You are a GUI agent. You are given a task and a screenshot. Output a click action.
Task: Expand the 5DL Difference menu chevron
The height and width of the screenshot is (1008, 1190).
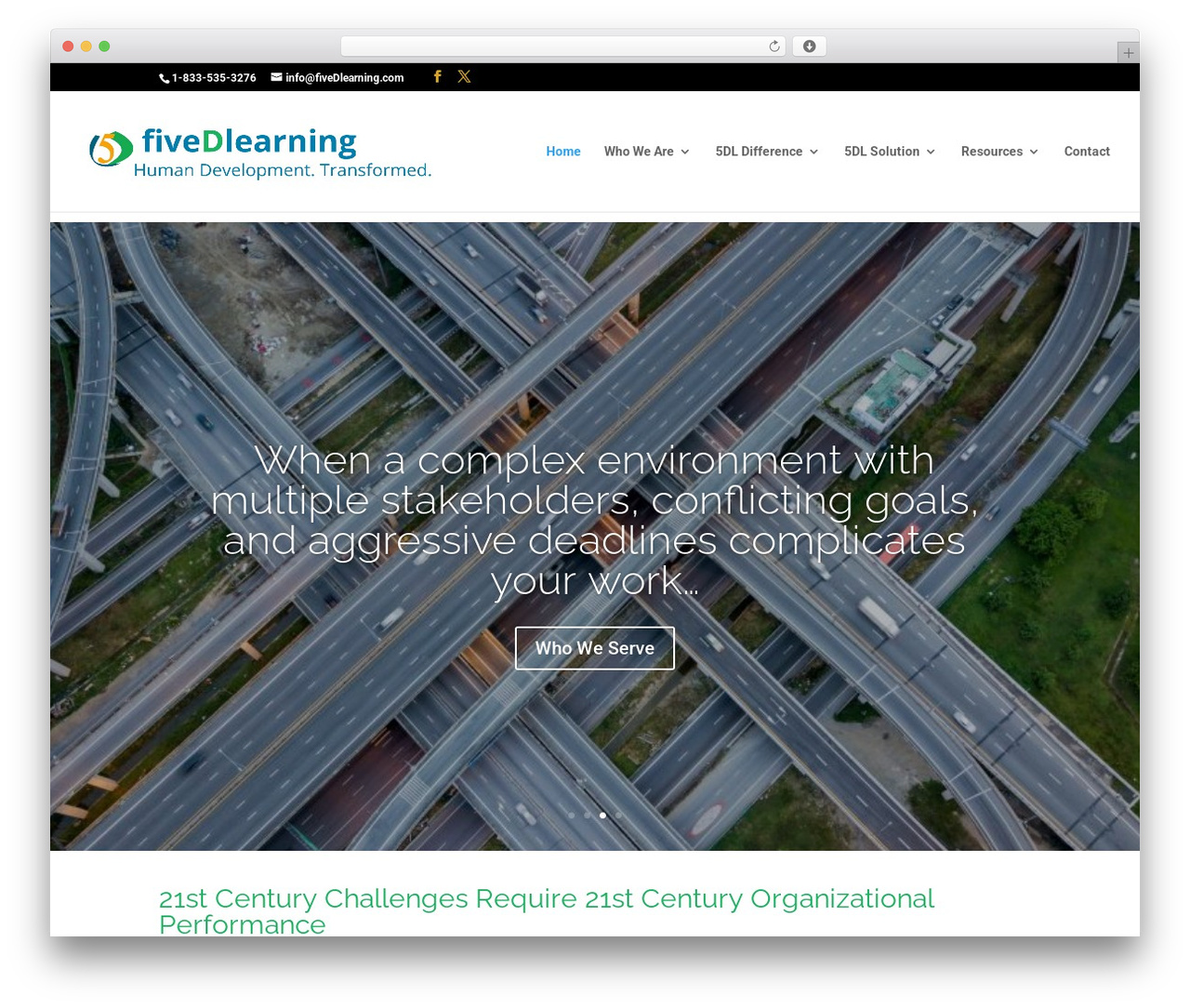pyautogui.click(x=813, y=152)
